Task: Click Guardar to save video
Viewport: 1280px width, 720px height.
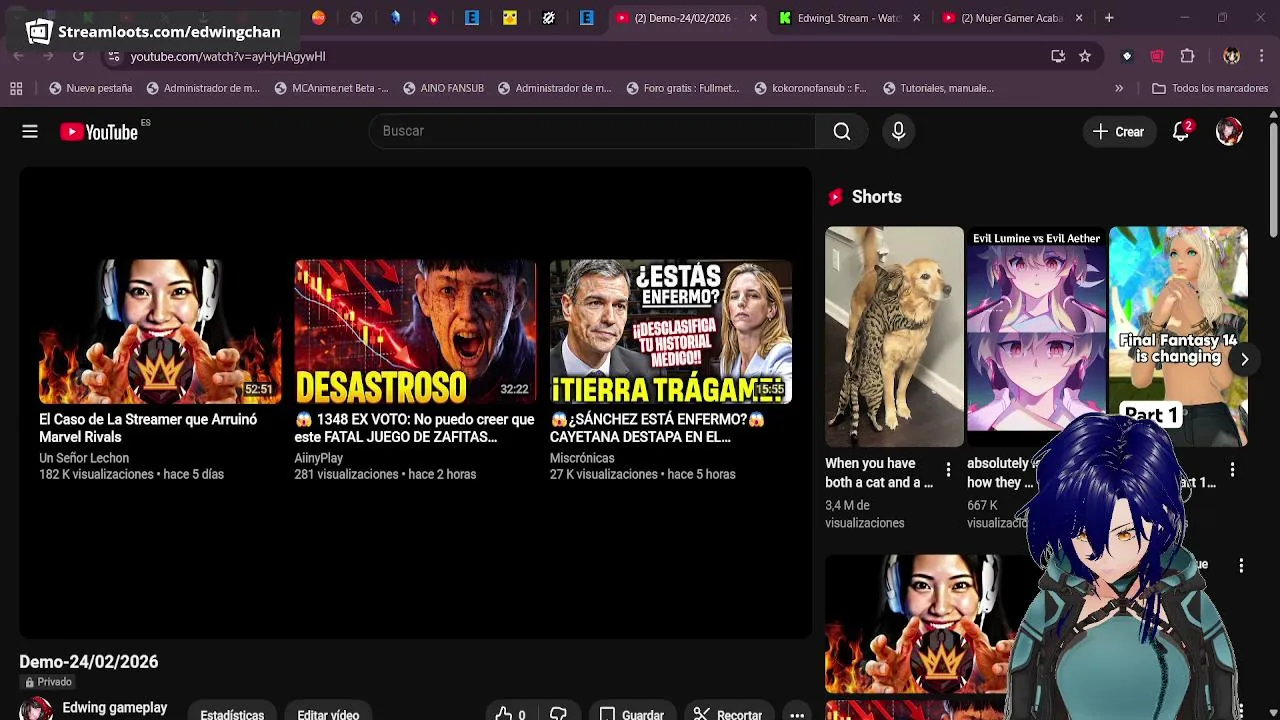Action: (632, 714)
